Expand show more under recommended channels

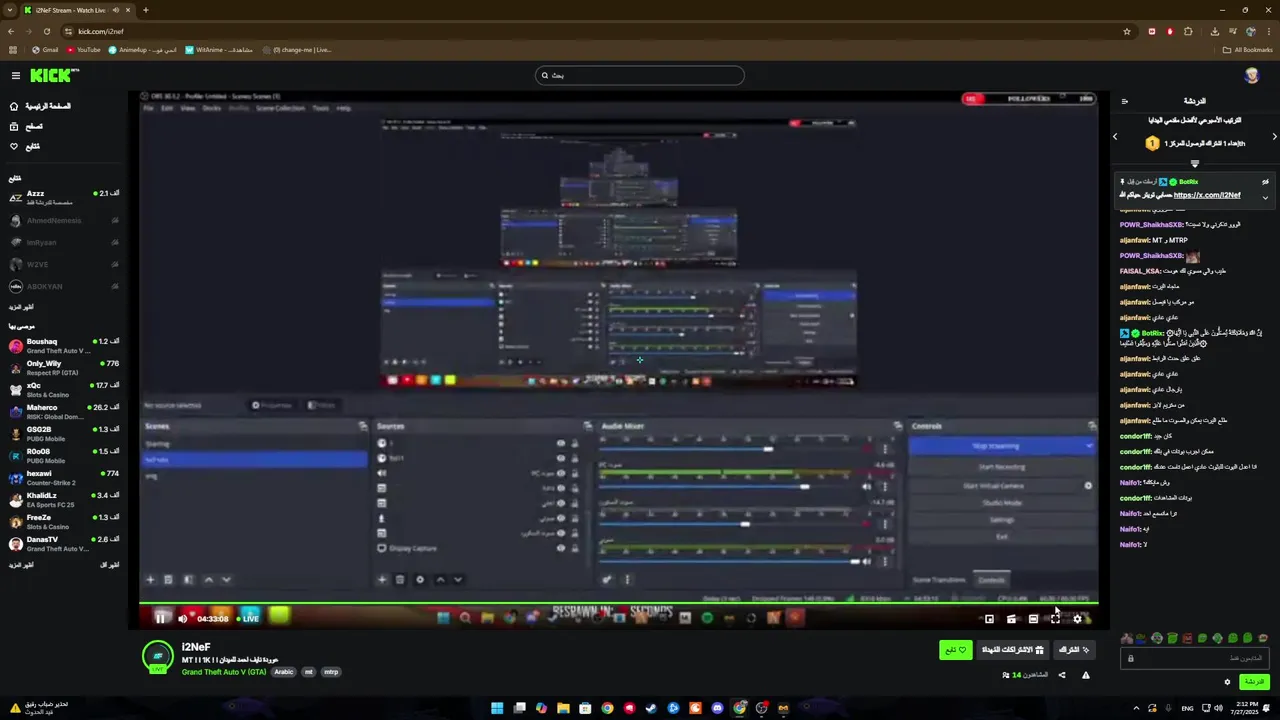coord(21,565)
